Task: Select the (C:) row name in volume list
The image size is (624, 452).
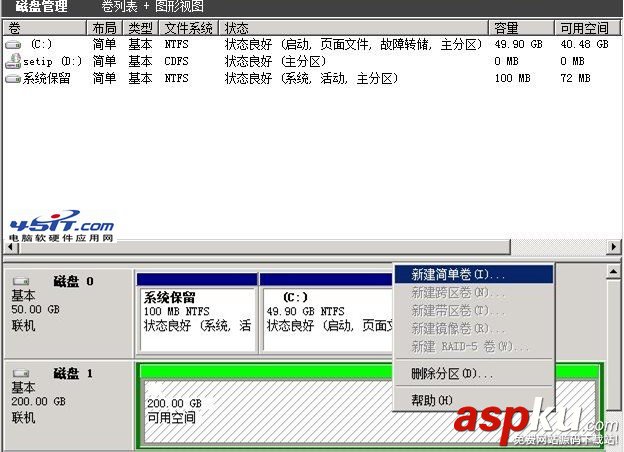Action: (41, 44)
